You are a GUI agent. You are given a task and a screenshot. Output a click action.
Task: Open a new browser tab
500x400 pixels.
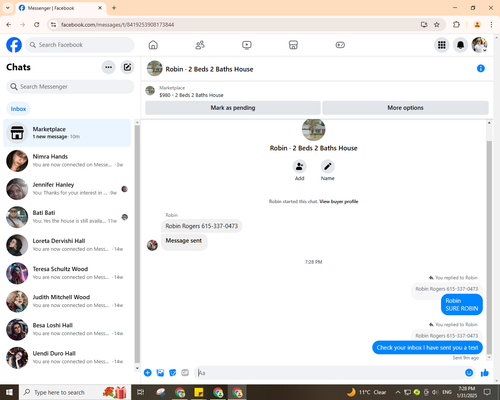pos(114,8)
